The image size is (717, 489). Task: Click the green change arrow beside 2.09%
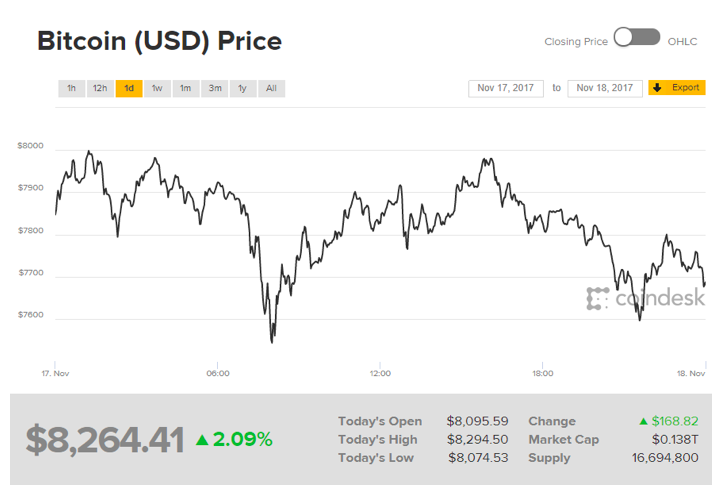(202, 439)
